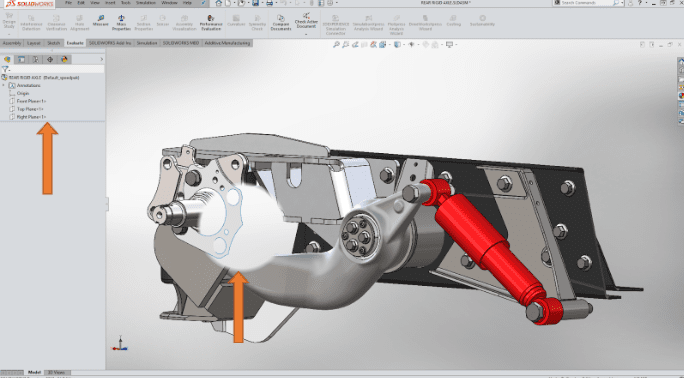Open Clearance Verification tool
The height and width of the screenshot is (378, 684).
56,23
